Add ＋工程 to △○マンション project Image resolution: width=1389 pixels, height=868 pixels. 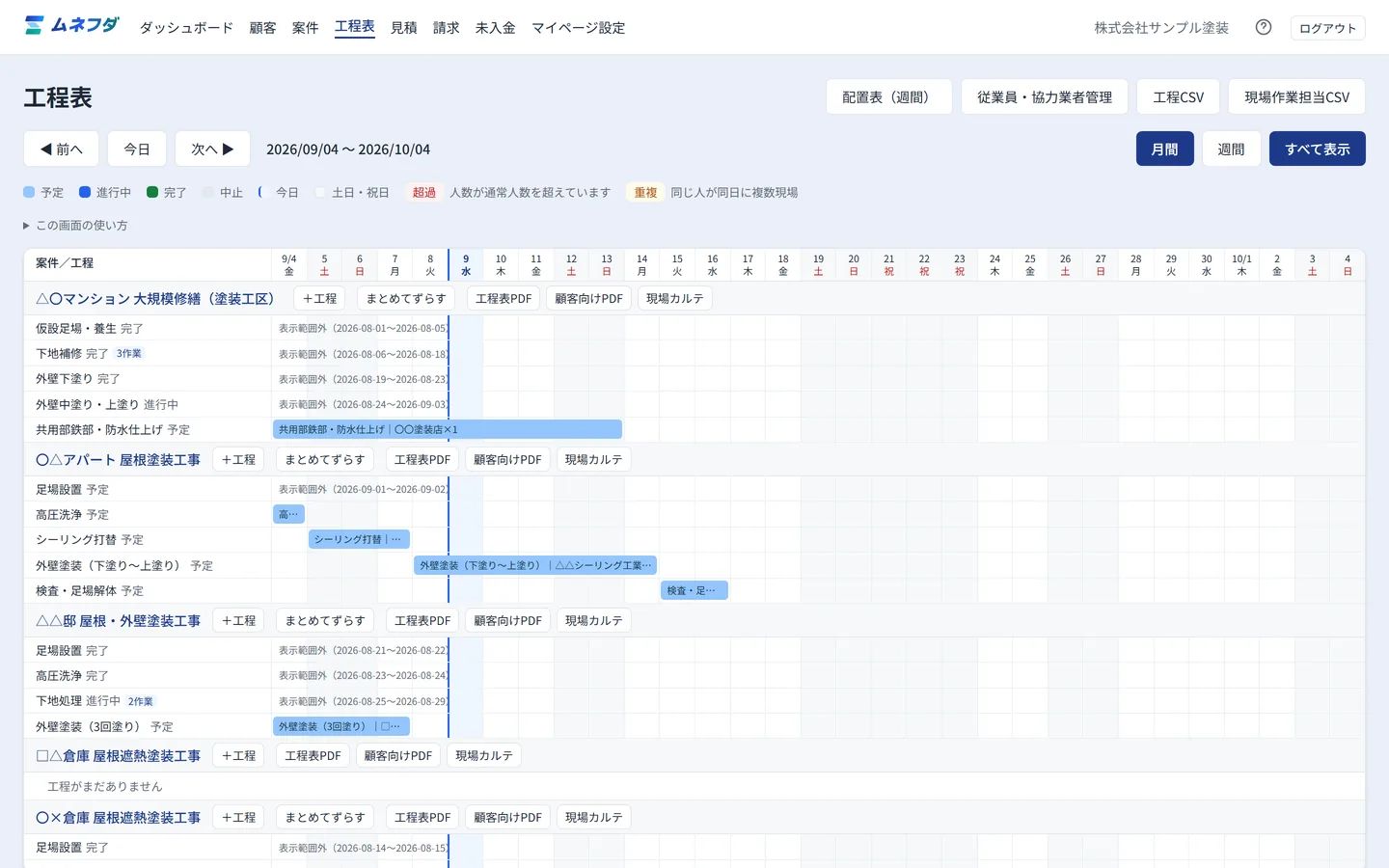click(319, 299)
